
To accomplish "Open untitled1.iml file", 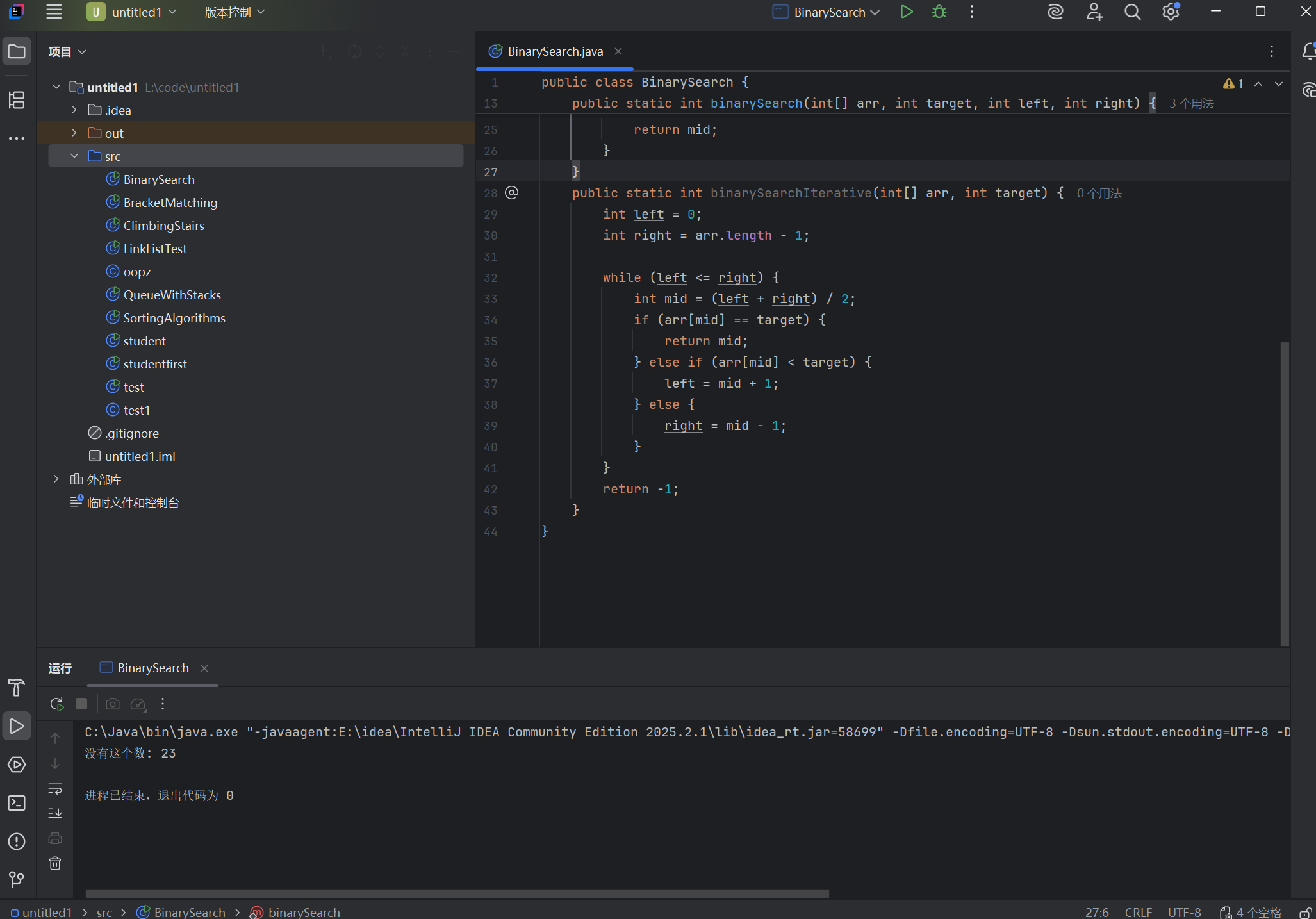I will pyautogui.click(x=140, y=456).
